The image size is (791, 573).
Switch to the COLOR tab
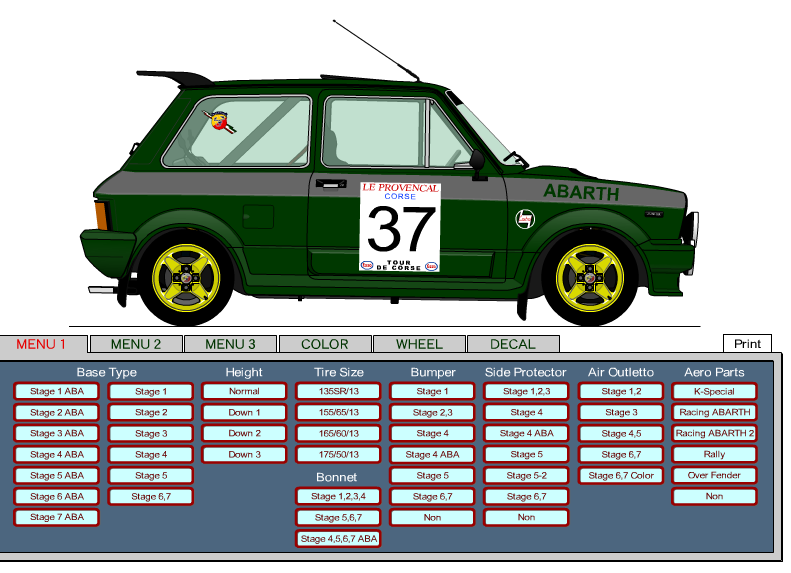(324, 344)
